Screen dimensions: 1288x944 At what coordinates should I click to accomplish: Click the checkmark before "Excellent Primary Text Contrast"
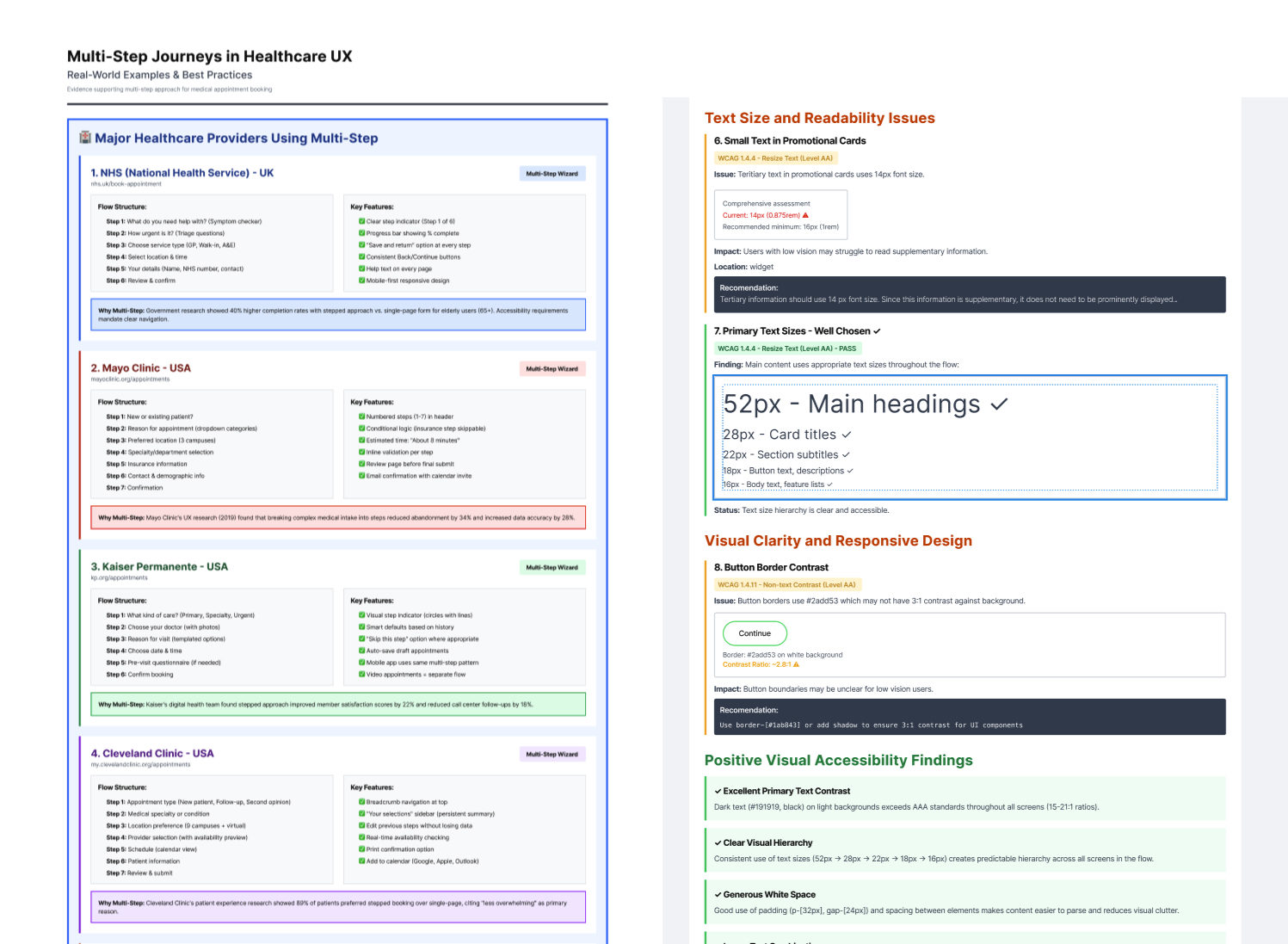pos(718,791)
